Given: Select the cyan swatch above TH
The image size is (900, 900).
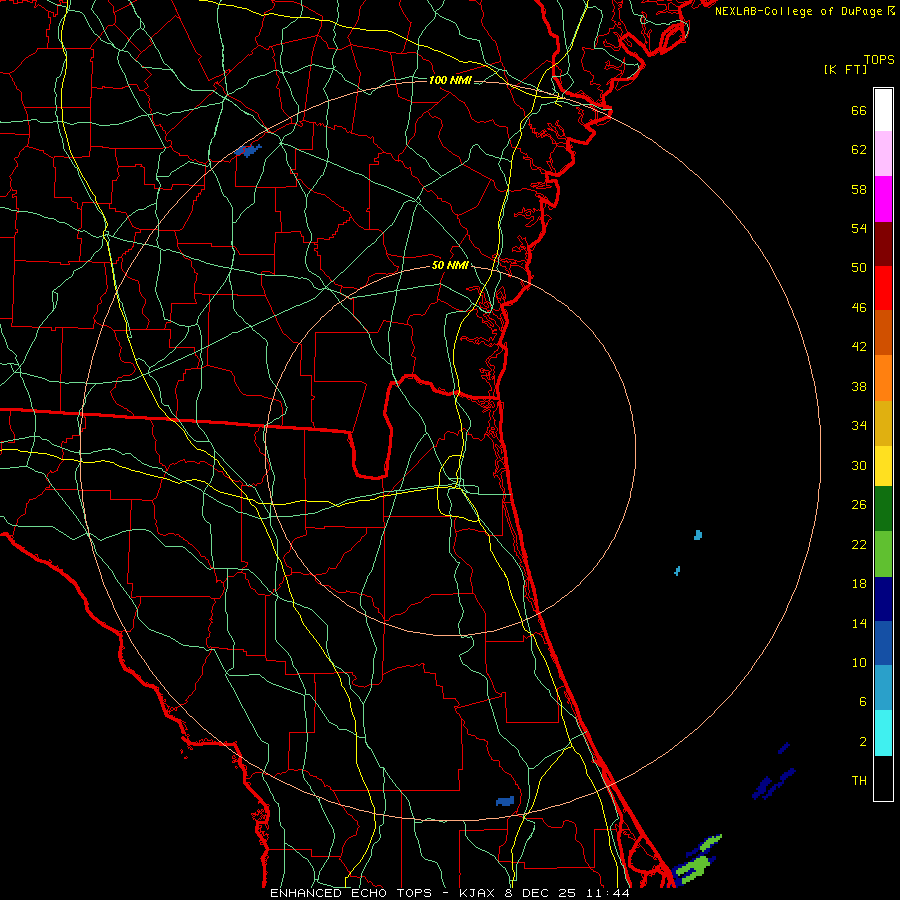Looking at the screenshot, I should tap(883, 733).
